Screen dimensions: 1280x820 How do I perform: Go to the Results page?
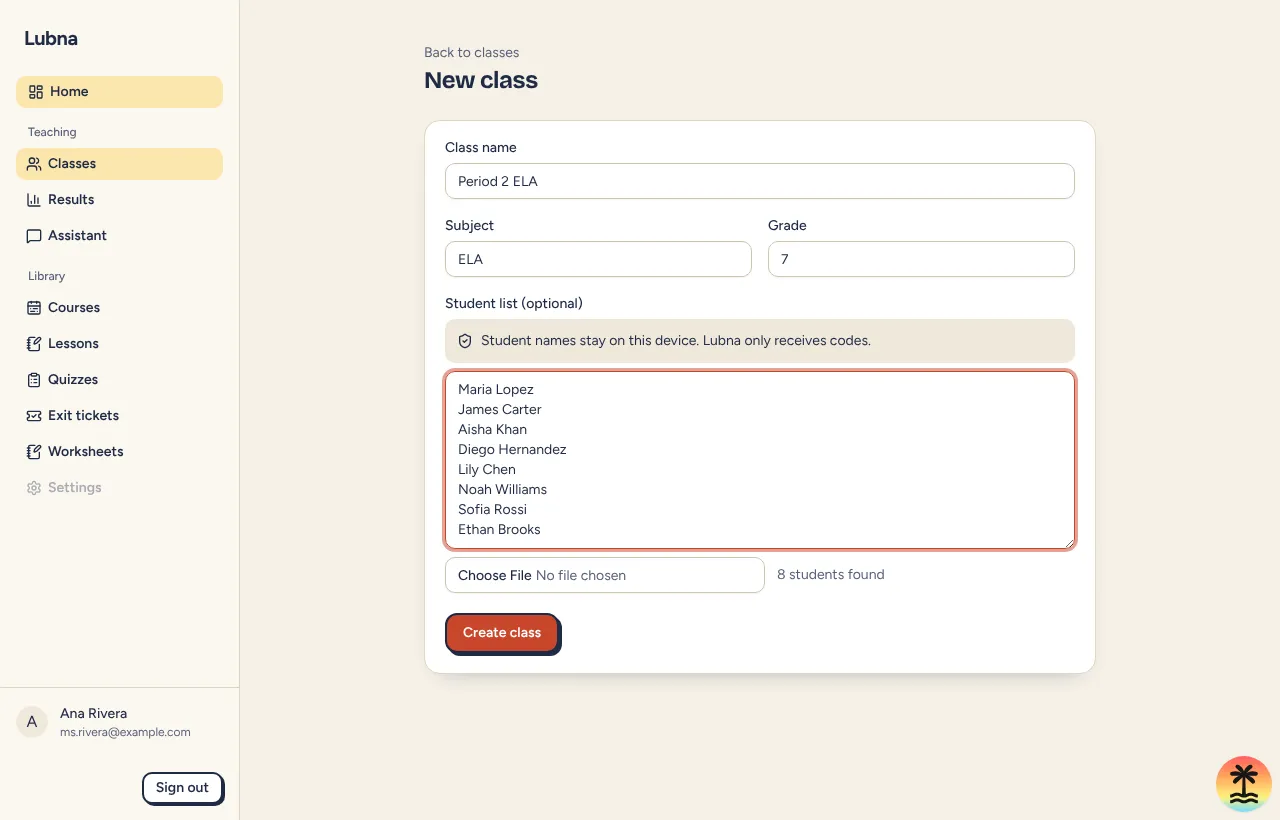[x=119, y=200]
